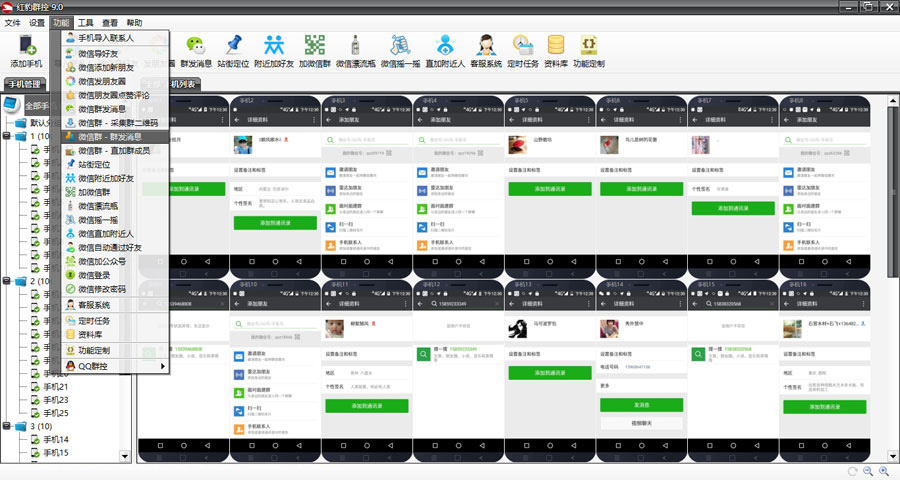Viewport: 900px width, 480px height.
Task: Select 微信修改密码 menu entry
Action: 115,289
